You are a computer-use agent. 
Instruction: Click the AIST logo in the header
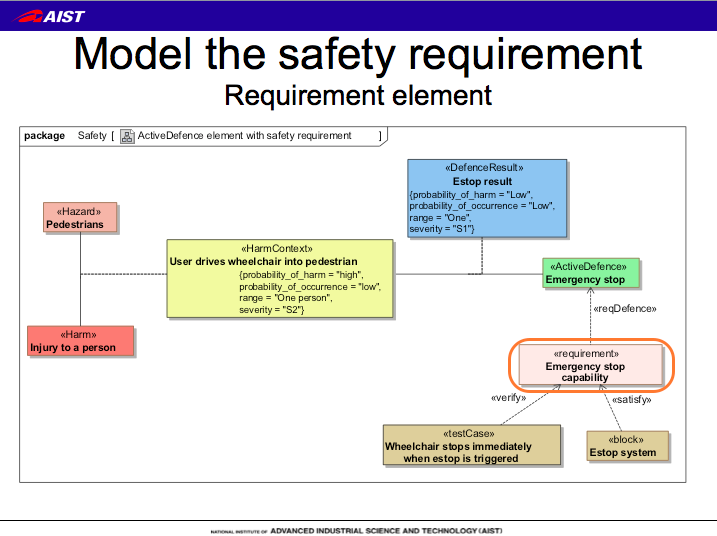[x=50, y=16]
